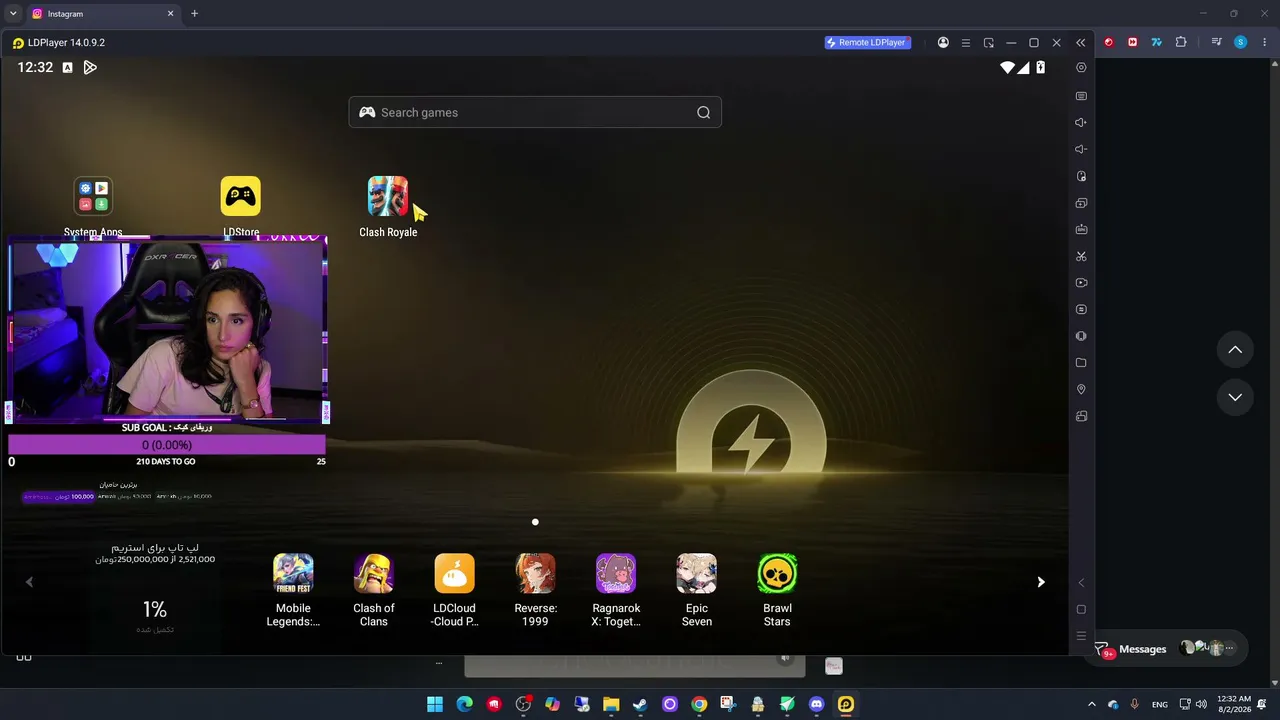This screenshot has width=1280, height=720.
Task: Click the magnifier icon in the search bar
Action: coord(704,112)
